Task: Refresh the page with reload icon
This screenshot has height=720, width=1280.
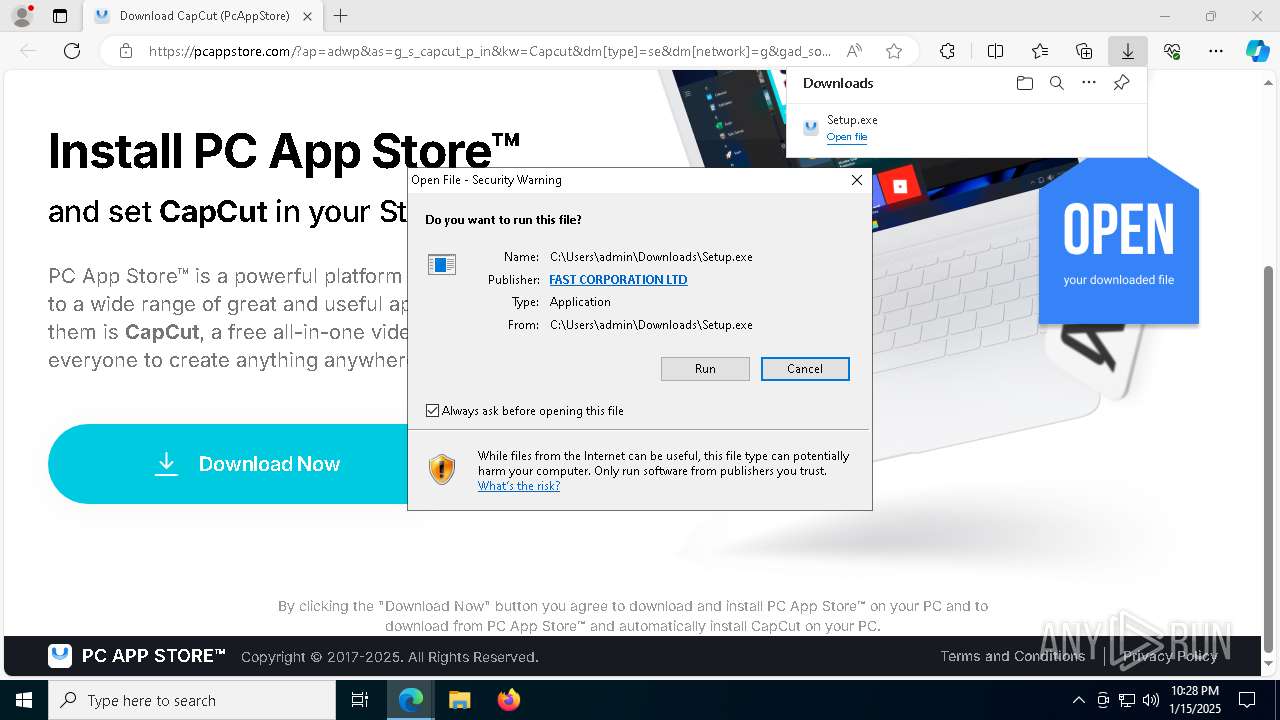Action: pos(72,51)
